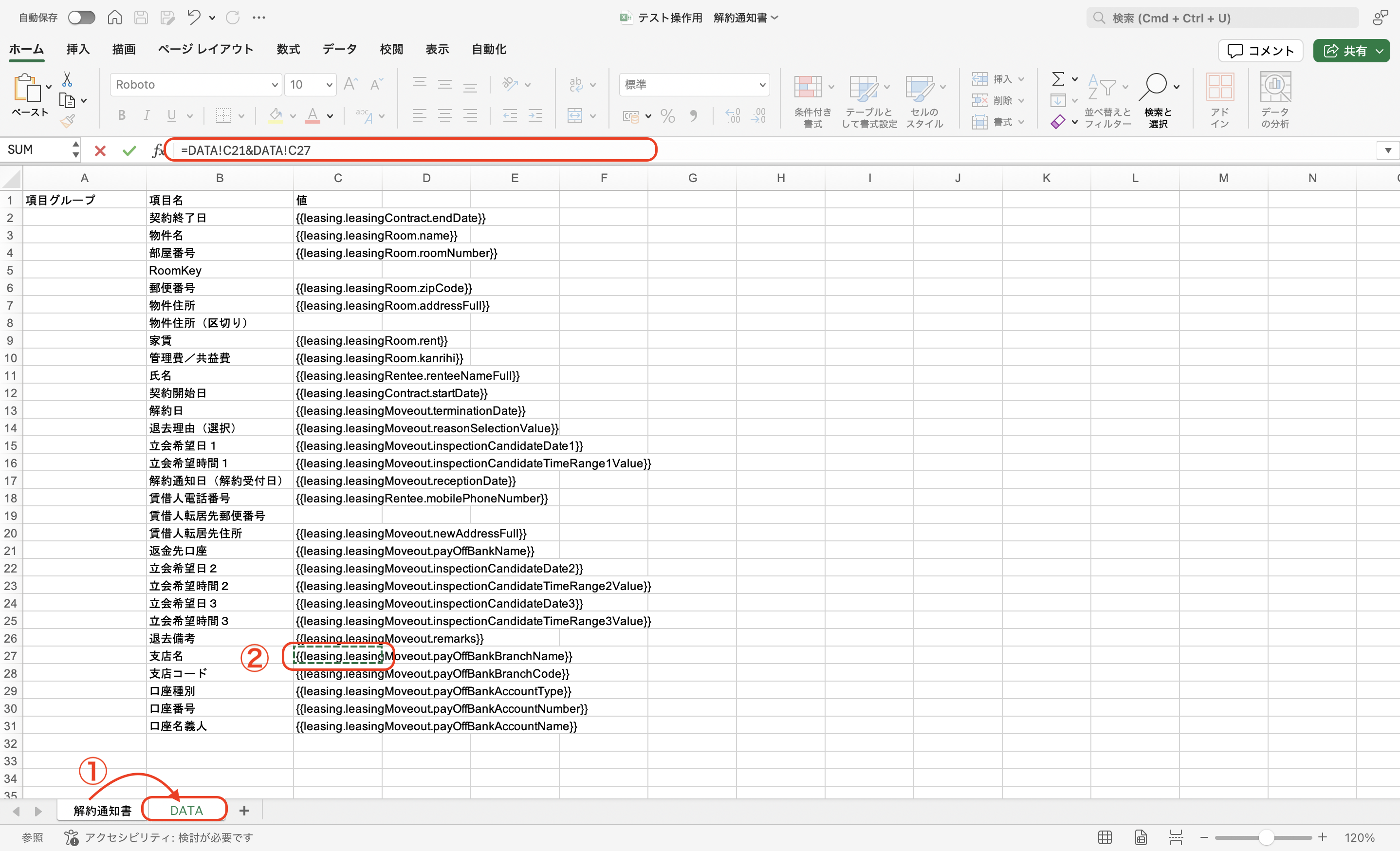This screenshot has width=1400, height=851.
Task: Click the wrap text icon
Action: [x=575, y=84]
